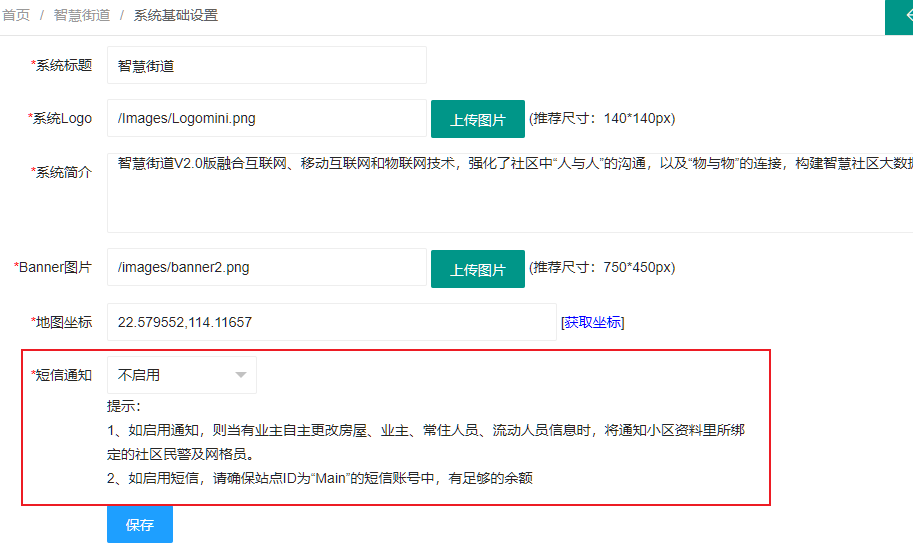Open the 获取坐标 link
The width and height of the screenshot is (913, 558).
pos(592,322)
